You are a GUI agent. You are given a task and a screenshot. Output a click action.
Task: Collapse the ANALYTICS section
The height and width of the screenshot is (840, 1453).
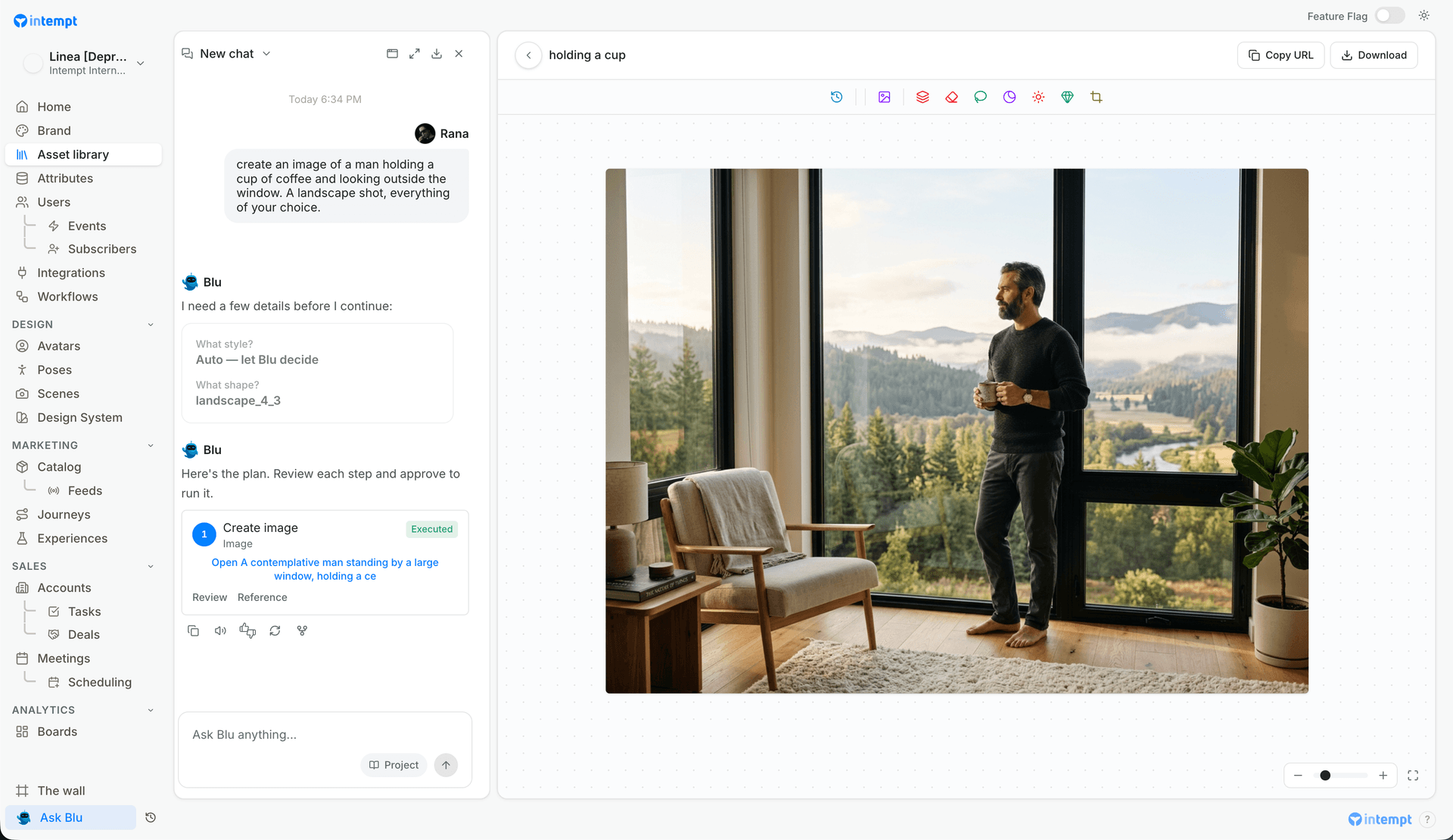coord(151,710)
